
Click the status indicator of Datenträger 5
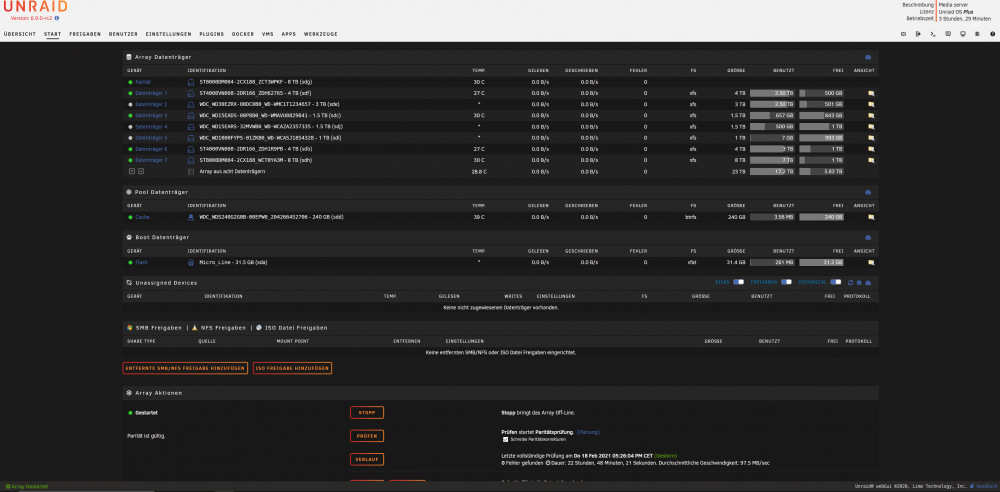[x=130, y=138]
